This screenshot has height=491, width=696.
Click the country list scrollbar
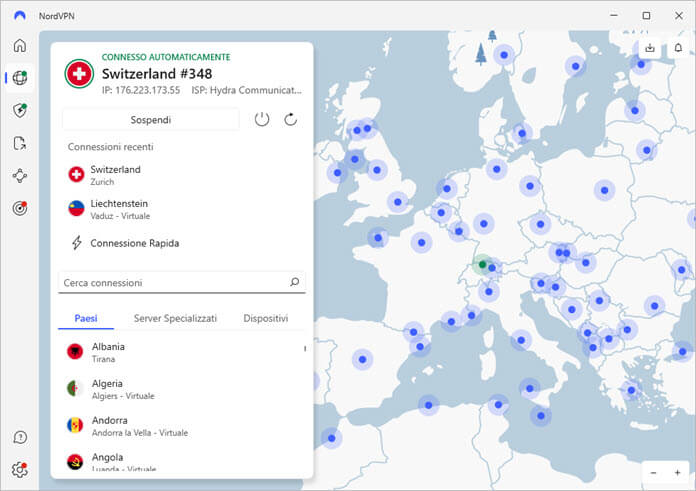[305, 348]
